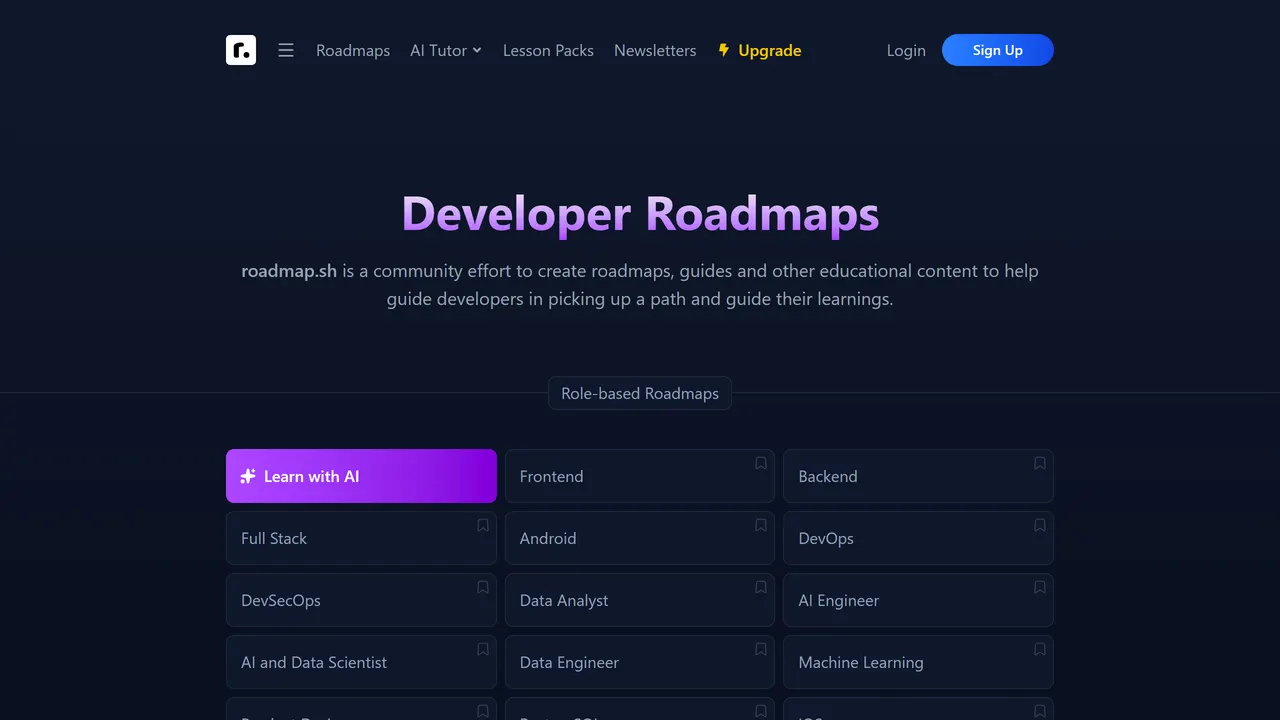
Task: Click the Learn with AI button
Action: 361,476
